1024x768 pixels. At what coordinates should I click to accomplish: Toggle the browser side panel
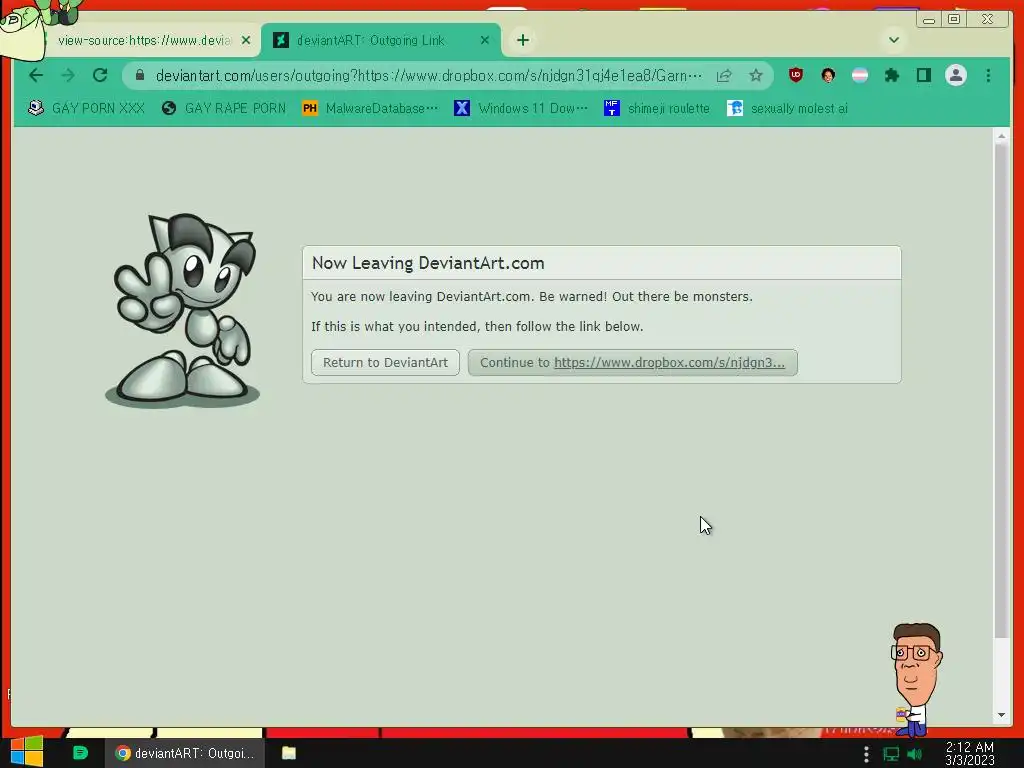pyautogui.click(x=923, y=75)
